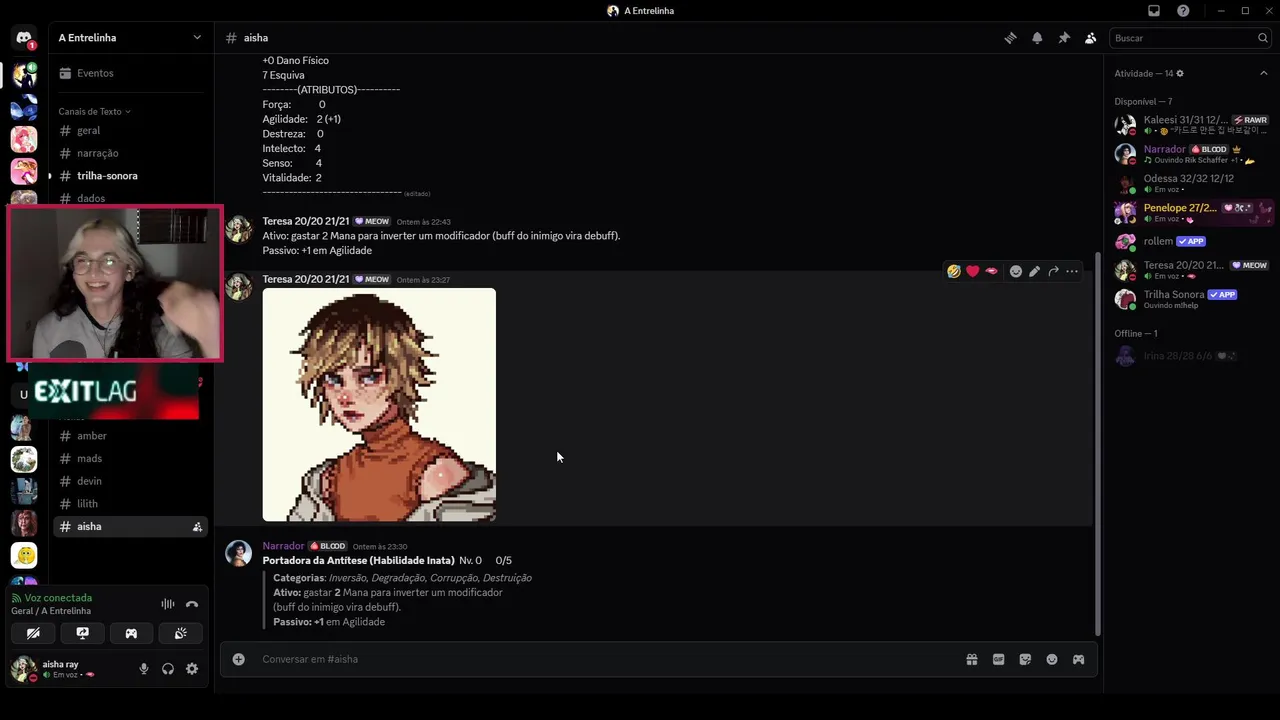This screenshot has height=720, width=1280.
Task: Show pinned messages
Action: [x=1064, y=38]
